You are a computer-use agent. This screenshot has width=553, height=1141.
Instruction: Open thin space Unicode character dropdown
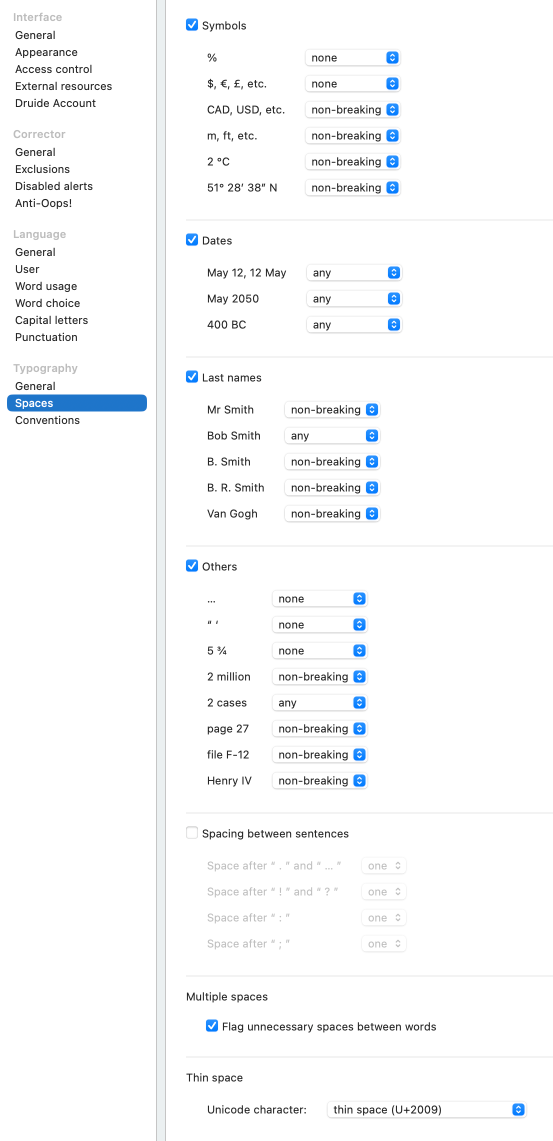pyautogui.click(x=426, y=1110)
